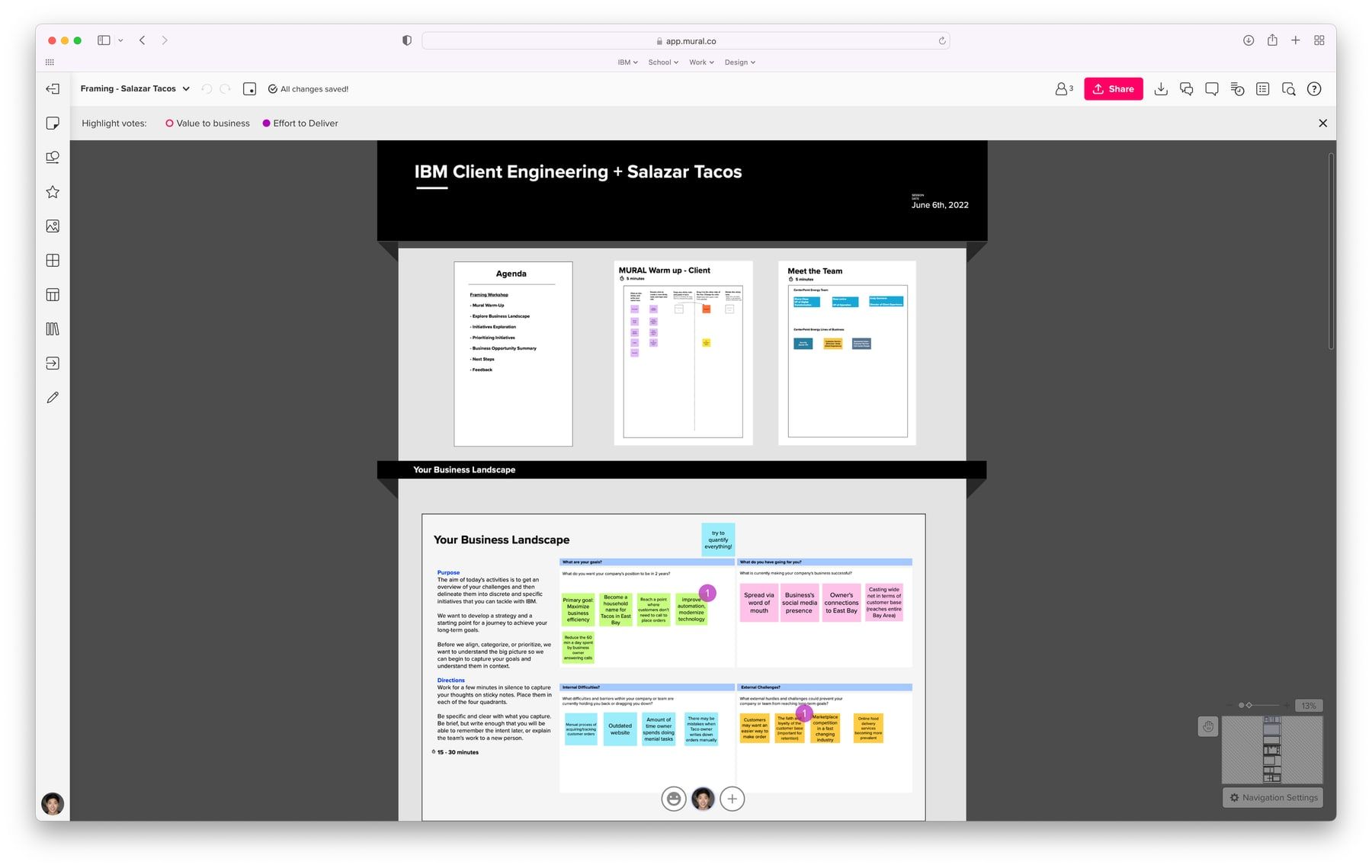
Task: Open the table areas tool in sidebar
Action: [x=53, y=295]
